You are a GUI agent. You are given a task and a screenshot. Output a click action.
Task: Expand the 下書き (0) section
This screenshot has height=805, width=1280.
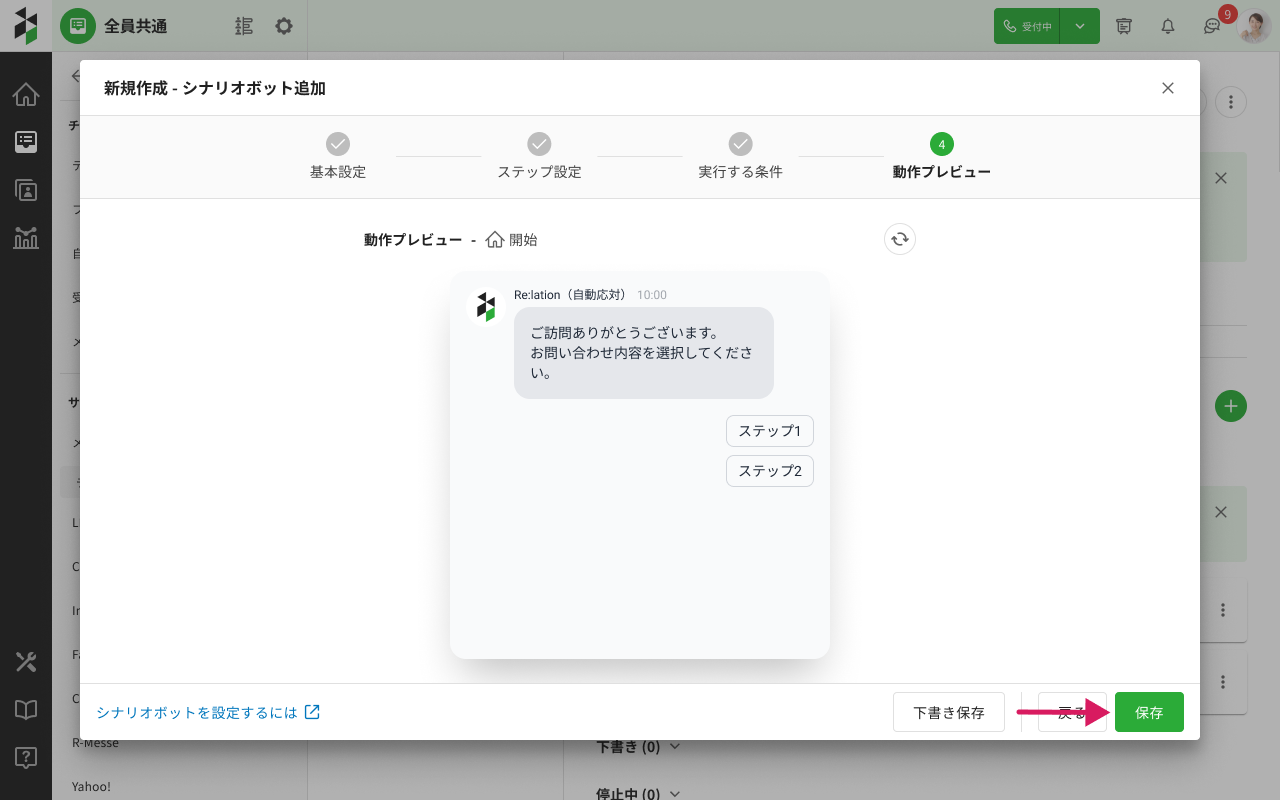point(639,747)
